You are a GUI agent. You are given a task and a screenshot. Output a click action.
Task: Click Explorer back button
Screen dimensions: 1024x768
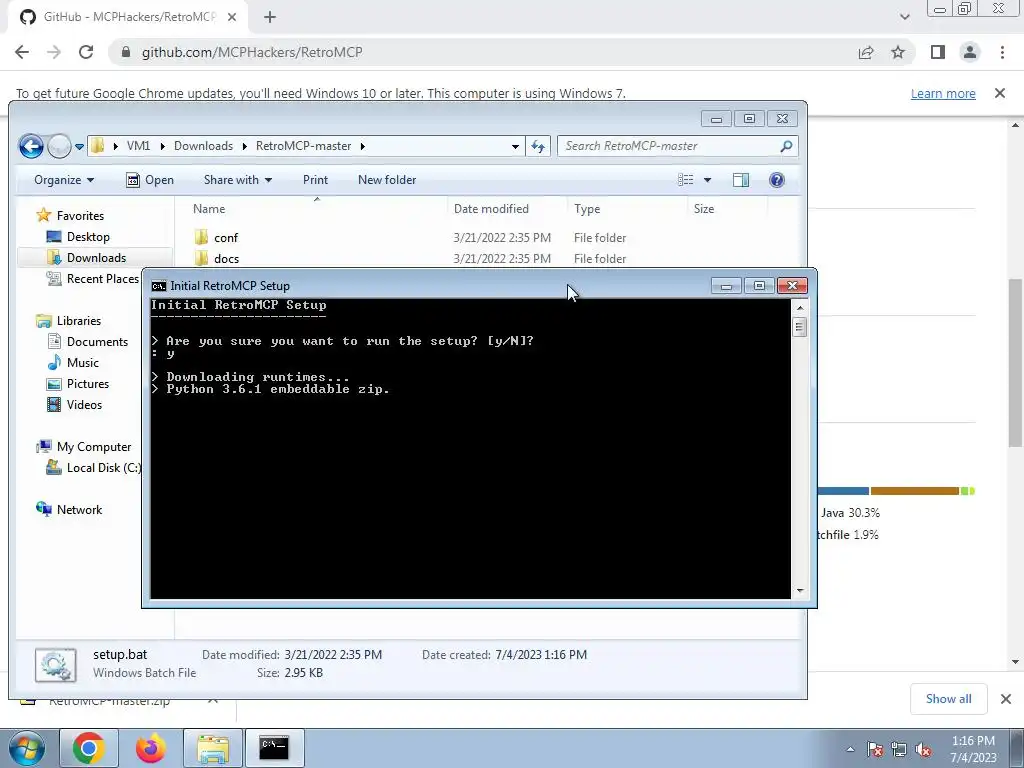tap(31, 146)
